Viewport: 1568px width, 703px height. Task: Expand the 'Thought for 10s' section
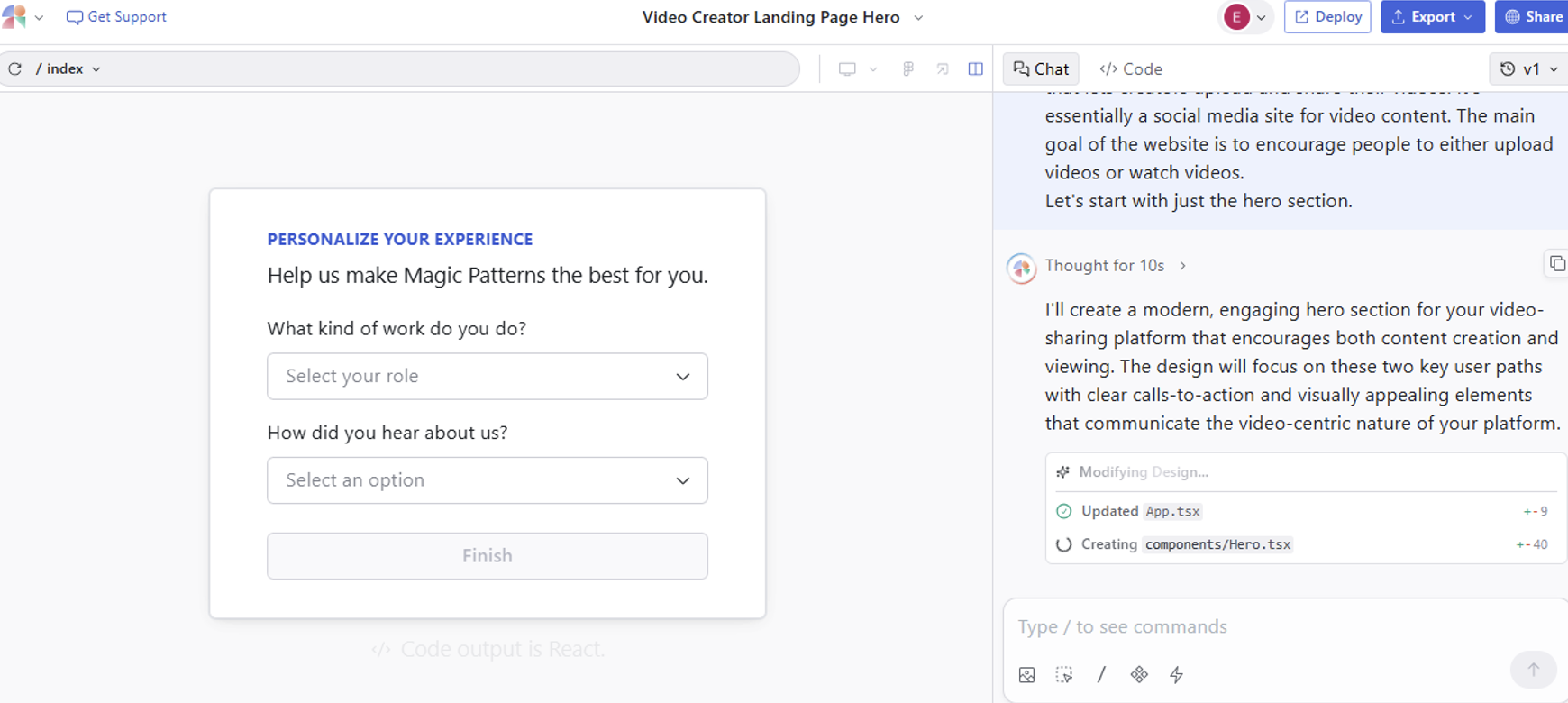(1115, 266)
